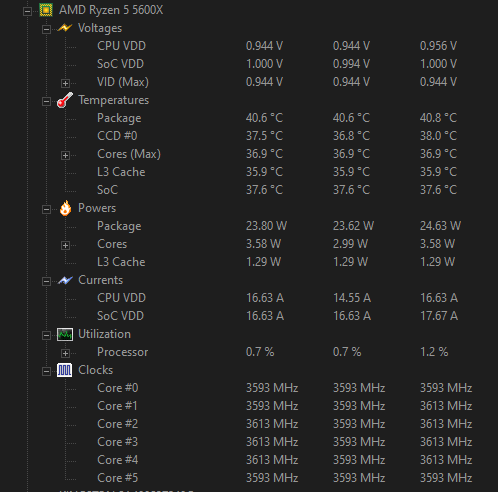Expand the VID (Max) entry
This screenshot has width=498, height=492.
click(65, 83)
